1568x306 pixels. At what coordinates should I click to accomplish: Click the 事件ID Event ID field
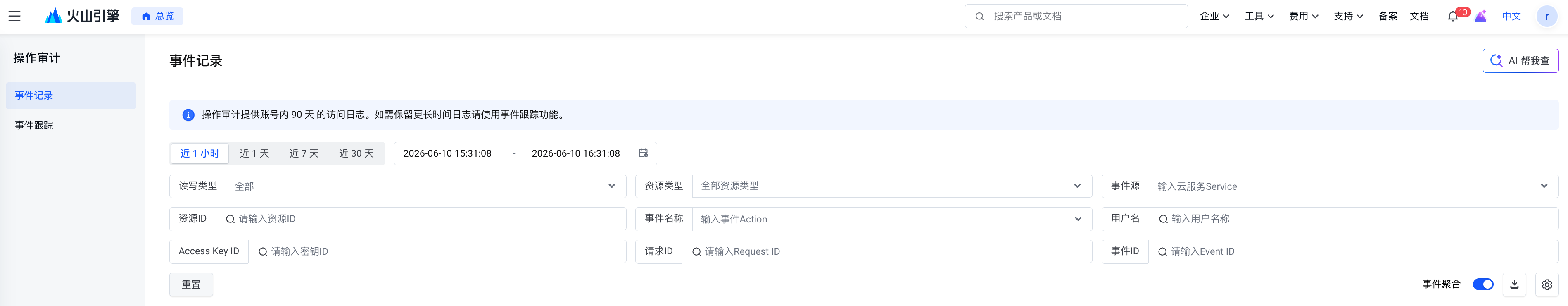click(1353, 252)
